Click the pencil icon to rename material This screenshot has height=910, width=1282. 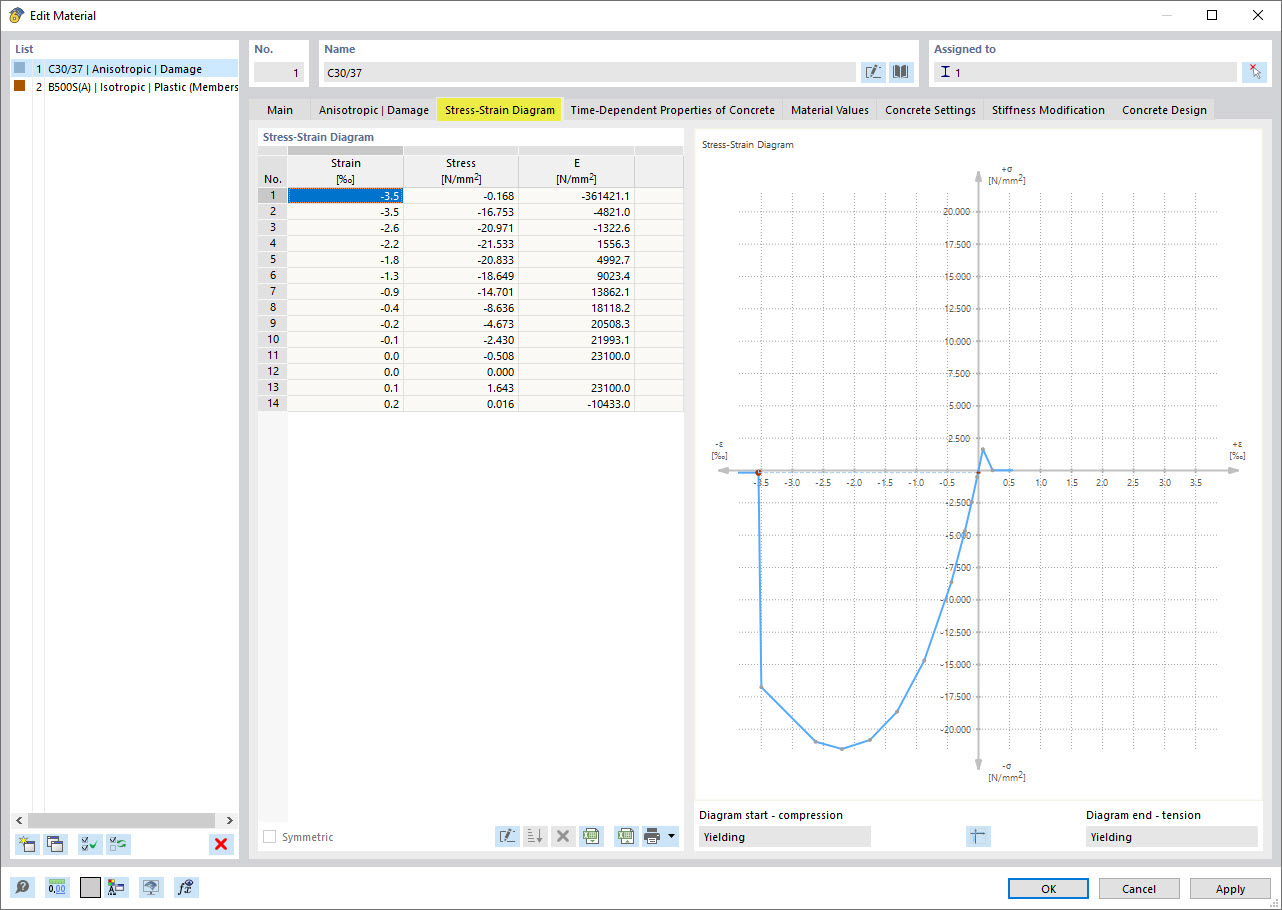(873, 71)
